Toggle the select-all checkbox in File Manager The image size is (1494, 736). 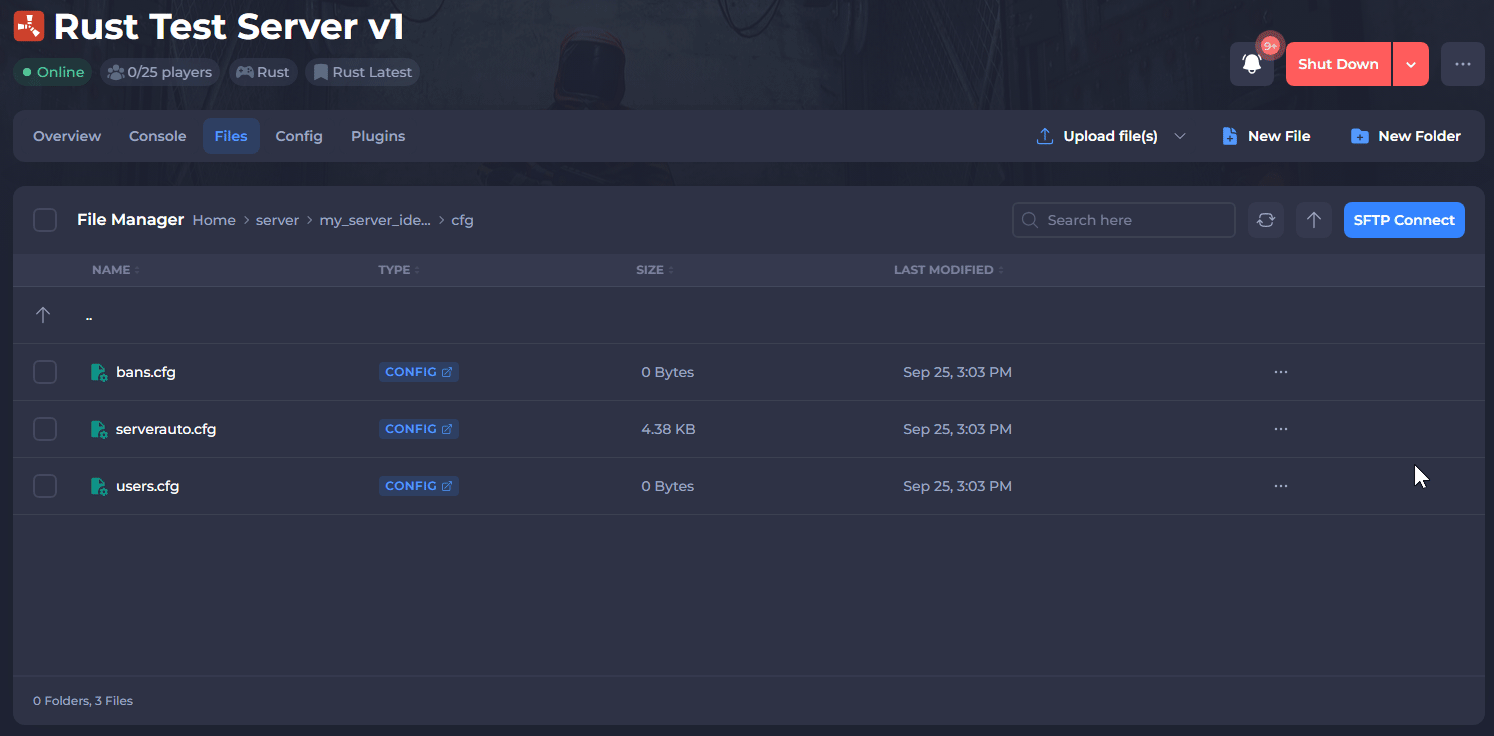45,220
